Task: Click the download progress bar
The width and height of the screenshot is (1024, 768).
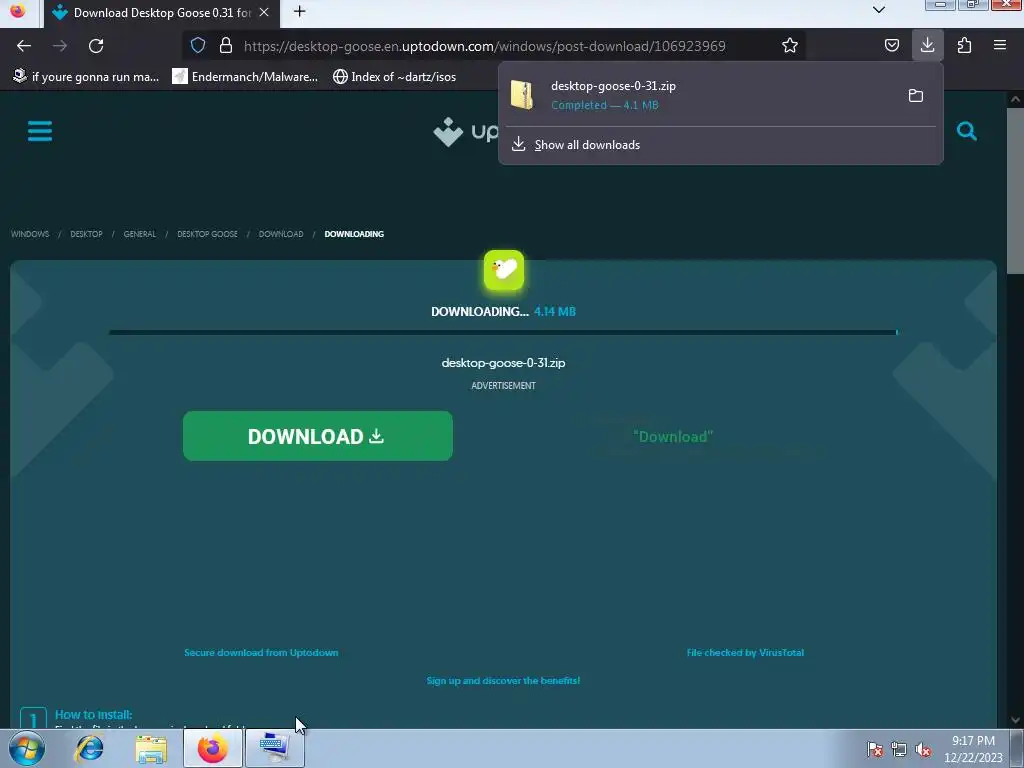Action: (x=504, y=332)
